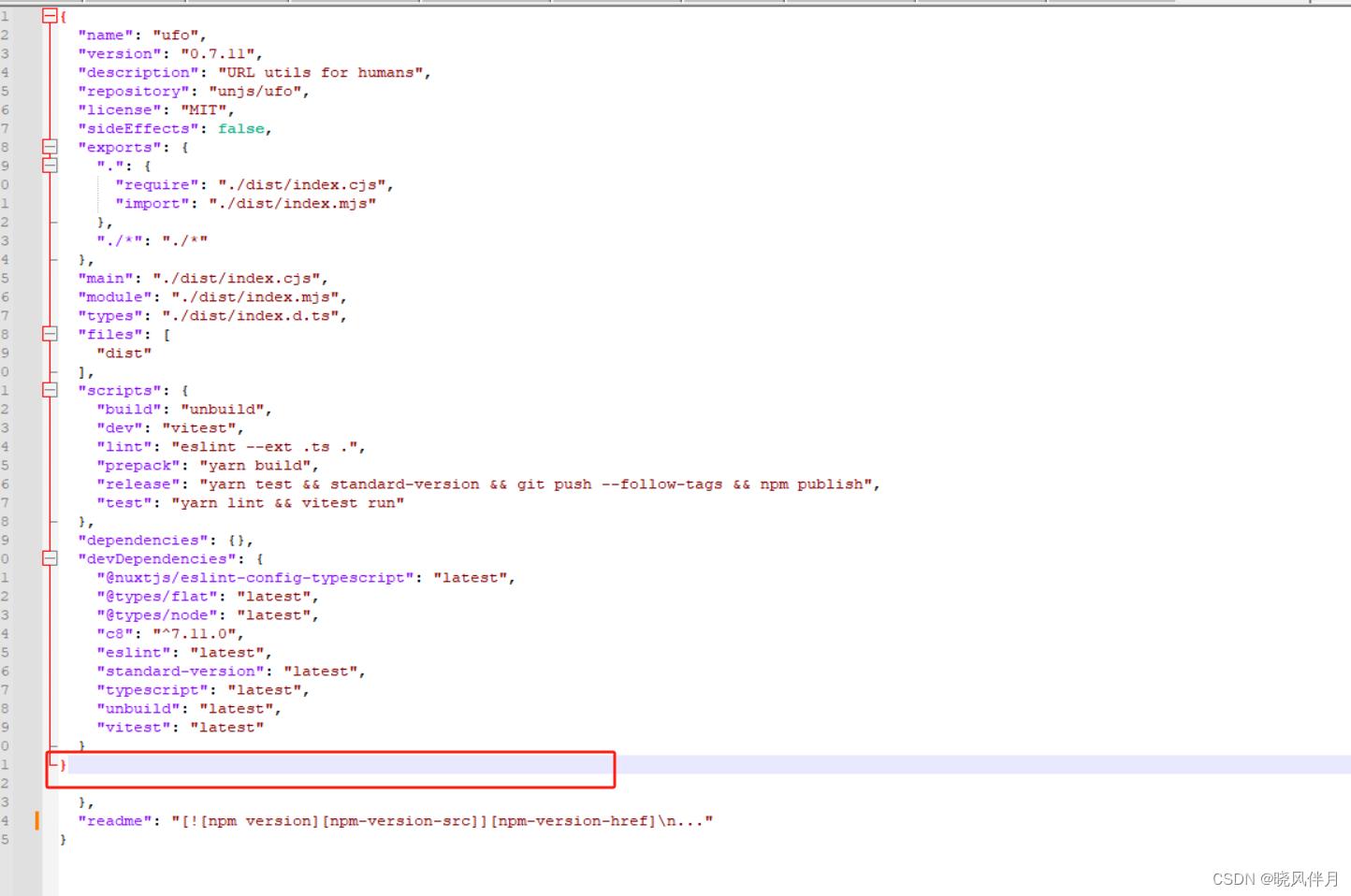The width and height of the screenshot is (1351, 896).
Task: Click the "vitest" key in devDependencies
Action: pyautogui.click(x=134, y=728)
